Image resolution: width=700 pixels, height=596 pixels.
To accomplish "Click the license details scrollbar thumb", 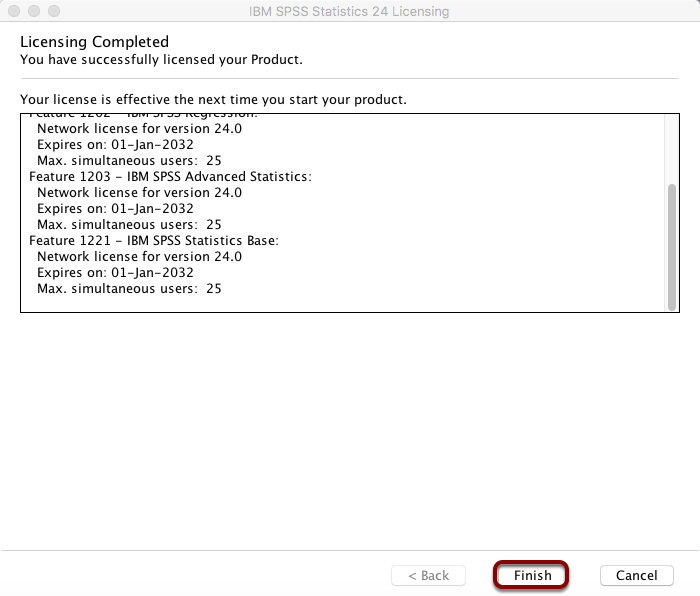I will (671, 247).
